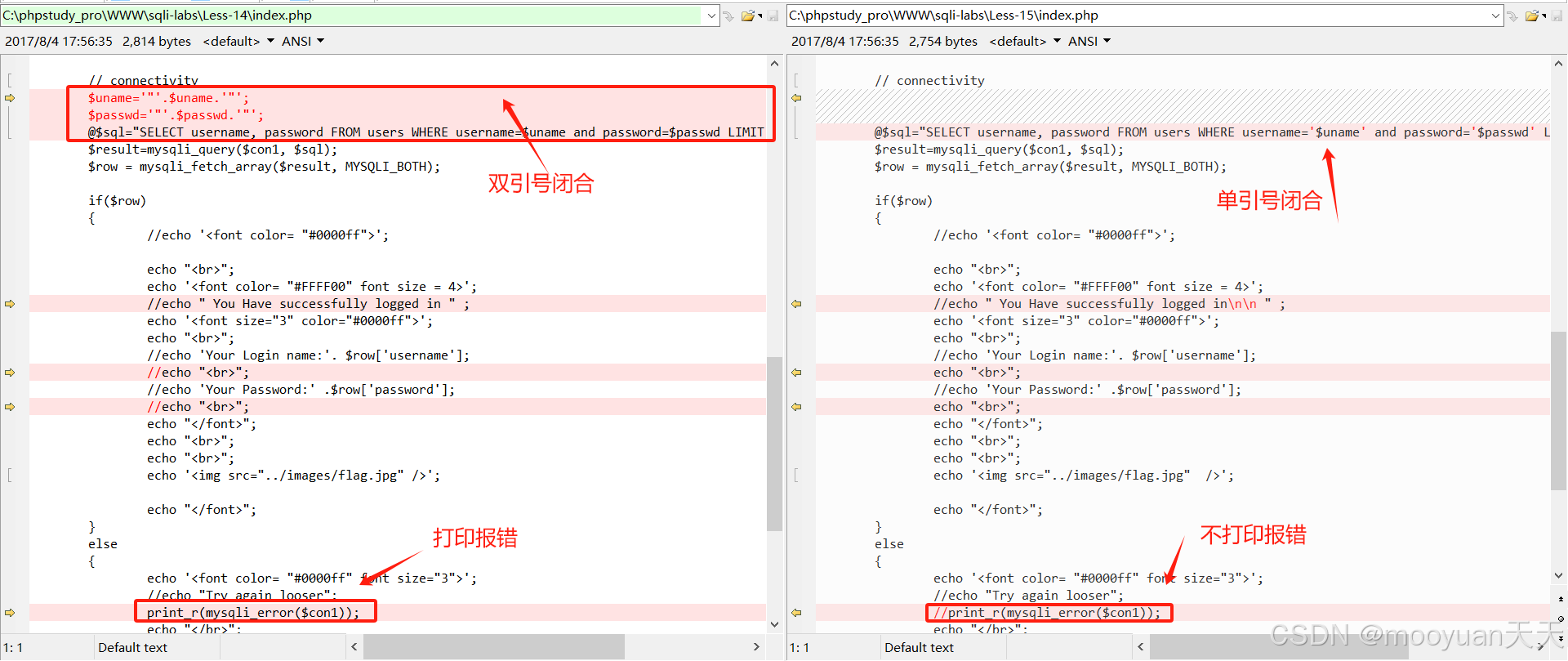The width and height of the screenshot is (1568, 661).
Task: Click left status bar 'Default text' label
Action: [x=132, y=647]
